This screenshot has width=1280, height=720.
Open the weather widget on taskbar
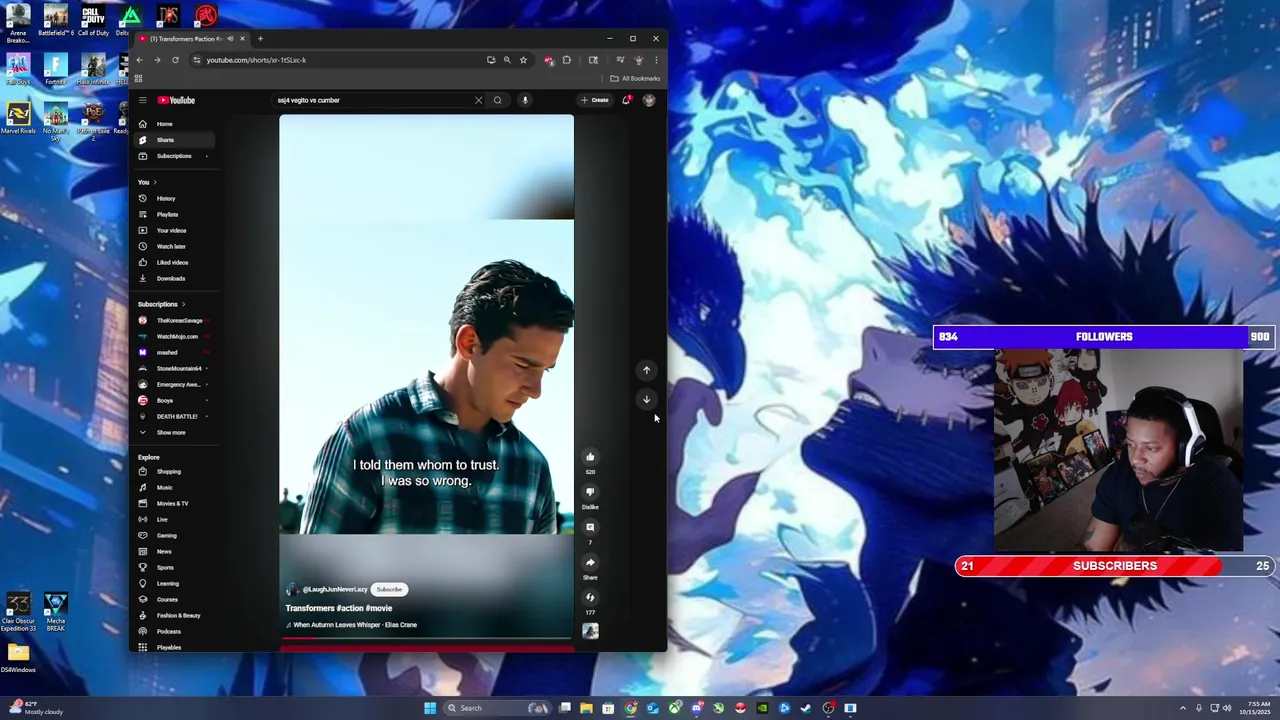(34, 708)
